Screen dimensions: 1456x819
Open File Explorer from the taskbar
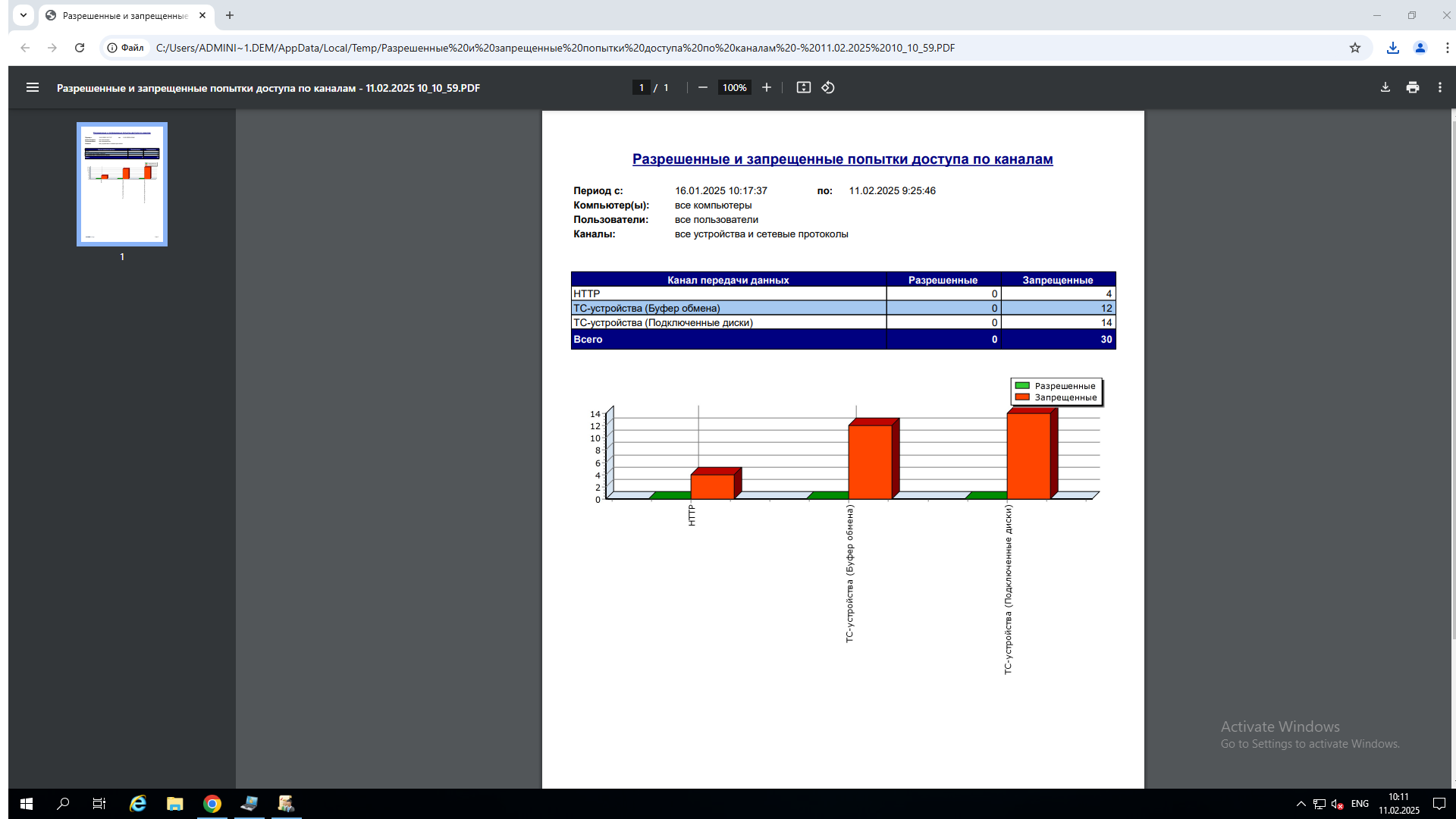[175, 804]
